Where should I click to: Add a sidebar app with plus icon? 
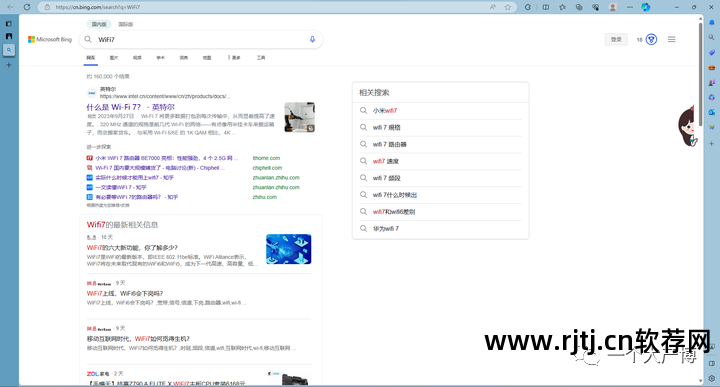pos(711,144)
